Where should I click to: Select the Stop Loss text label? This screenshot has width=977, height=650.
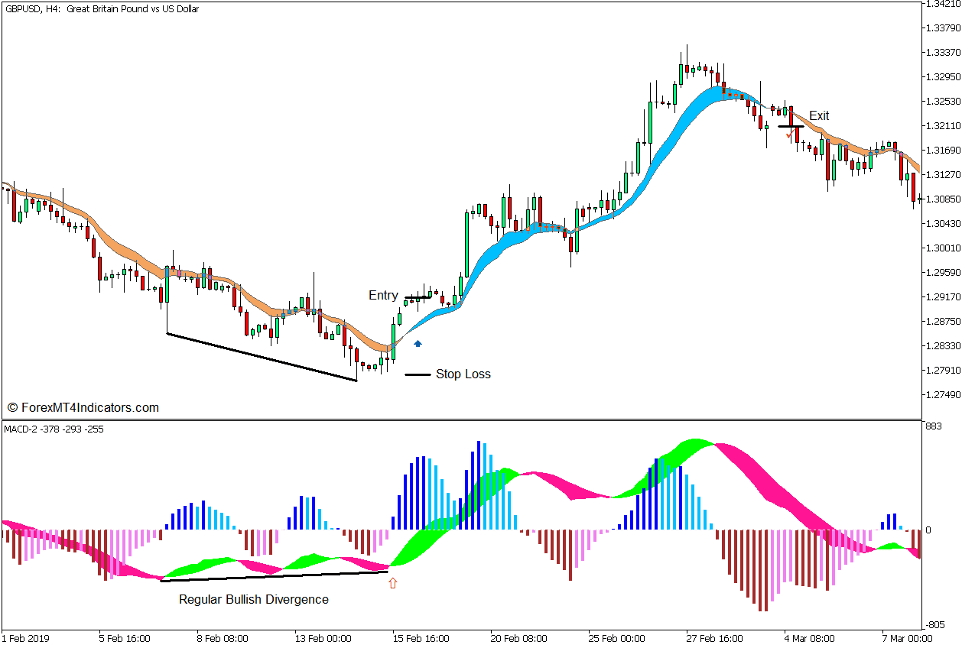pos(463,374)
